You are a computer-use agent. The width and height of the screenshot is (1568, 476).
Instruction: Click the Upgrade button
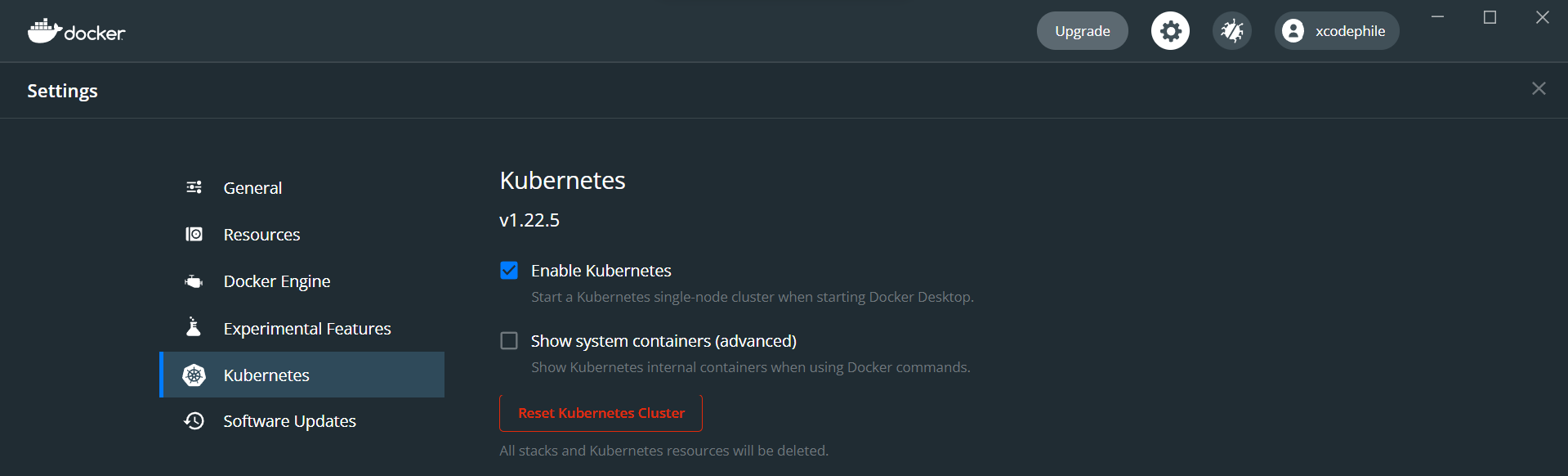[1082, 31]
